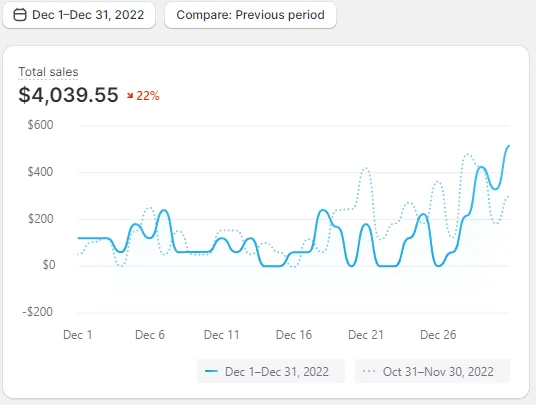Click the Dec 16 axis label
536x405 pixels.
294,335
